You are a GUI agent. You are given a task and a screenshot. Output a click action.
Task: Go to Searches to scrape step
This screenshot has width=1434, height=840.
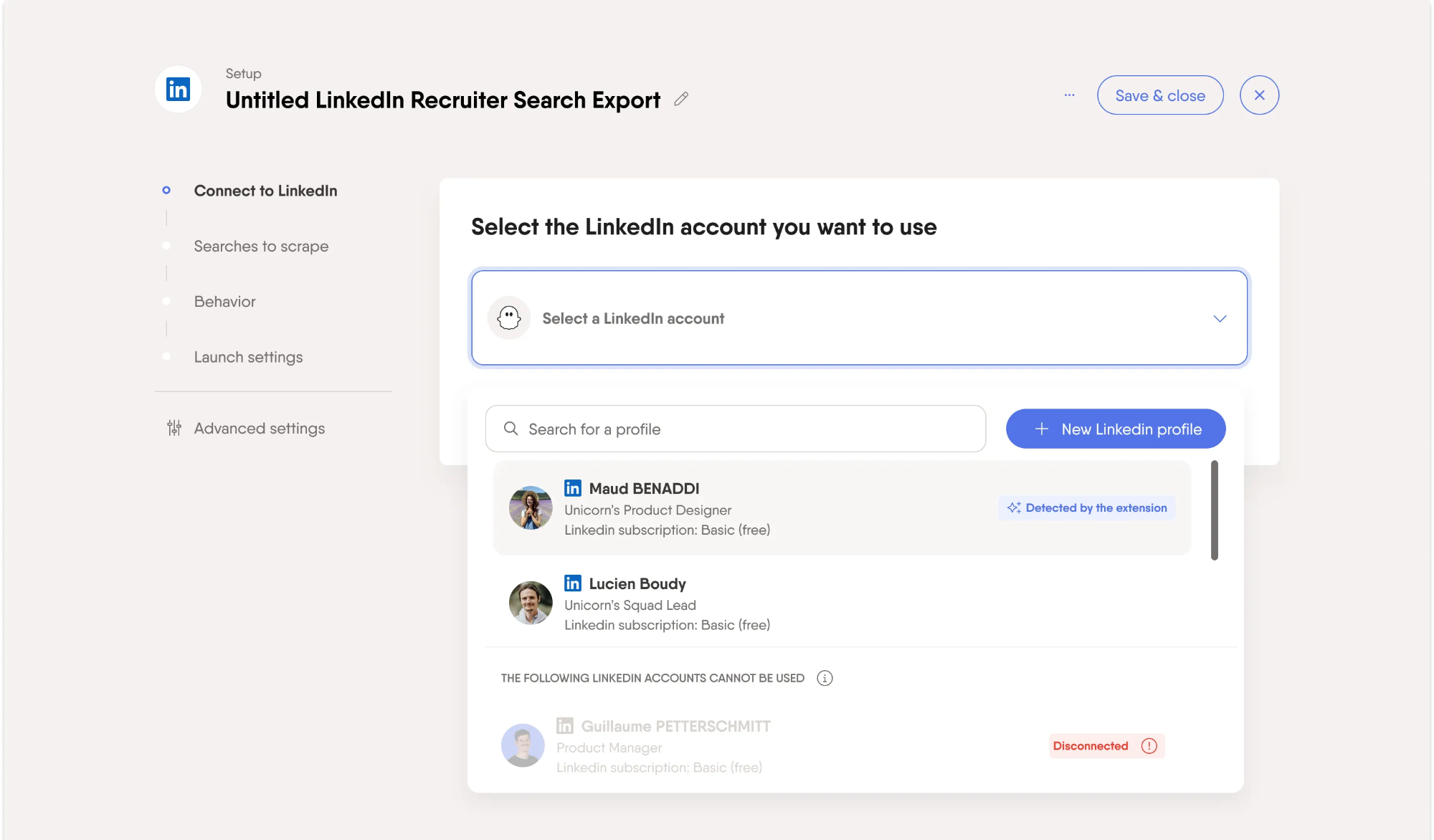tap(261, 246)
